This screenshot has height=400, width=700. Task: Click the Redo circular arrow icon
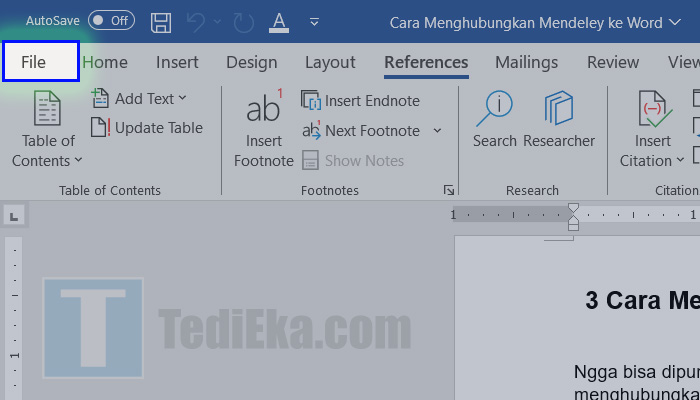tap(244, 22)
